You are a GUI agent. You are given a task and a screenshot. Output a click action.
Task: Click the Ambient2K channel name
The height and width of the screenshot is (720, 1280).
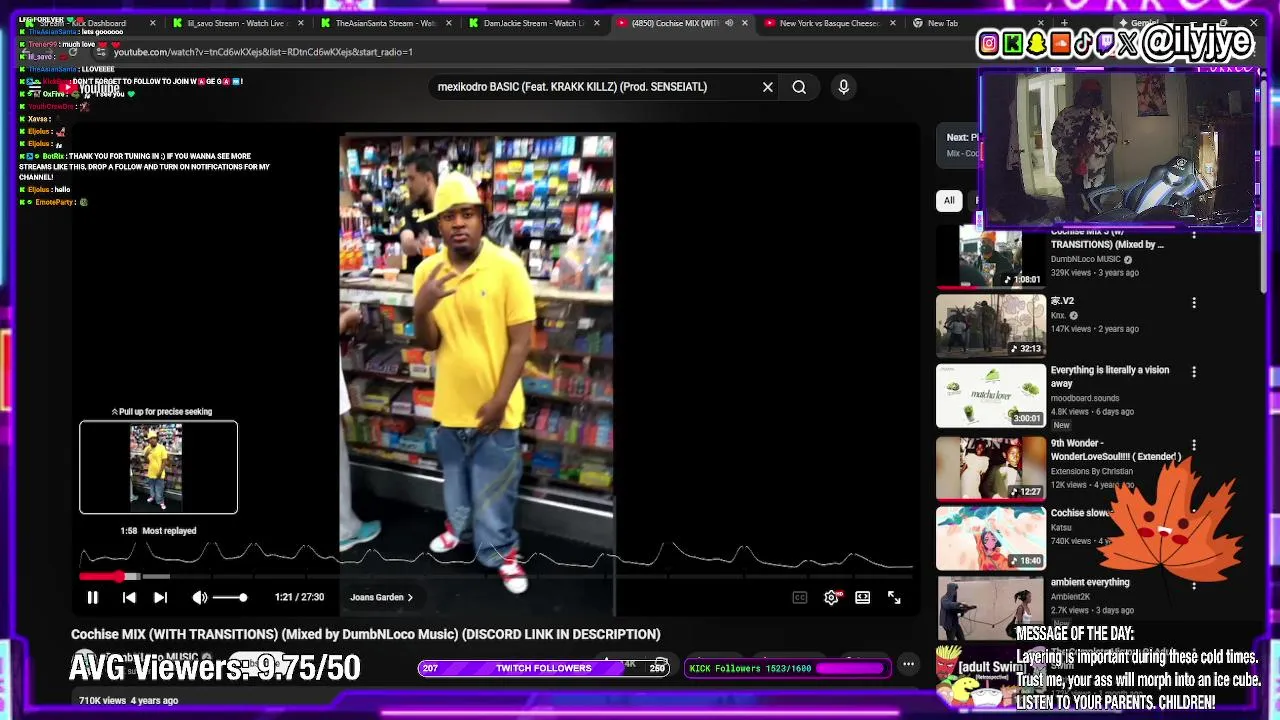point(1070,597)
